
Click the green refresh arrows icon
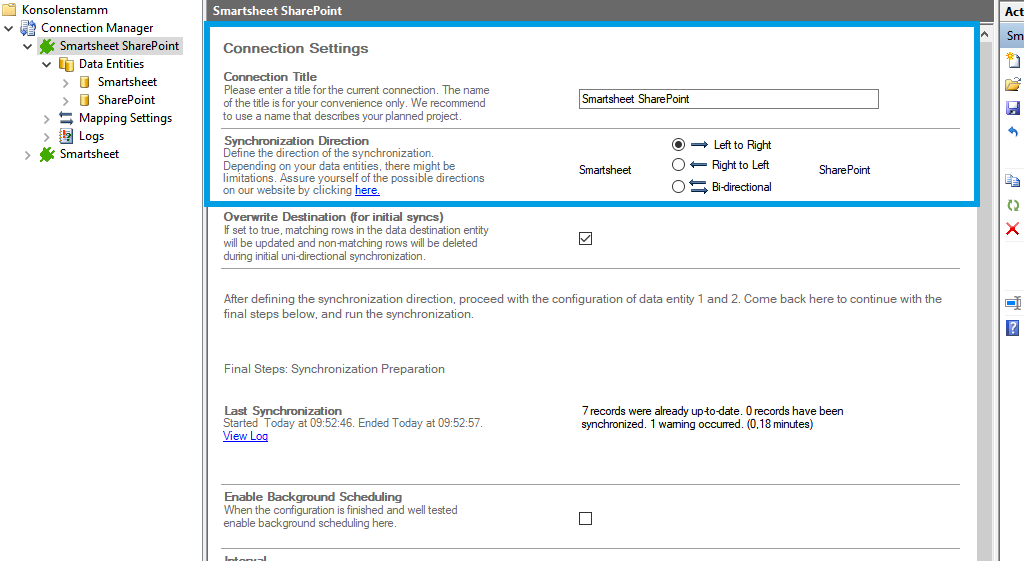pos(1013,205)
